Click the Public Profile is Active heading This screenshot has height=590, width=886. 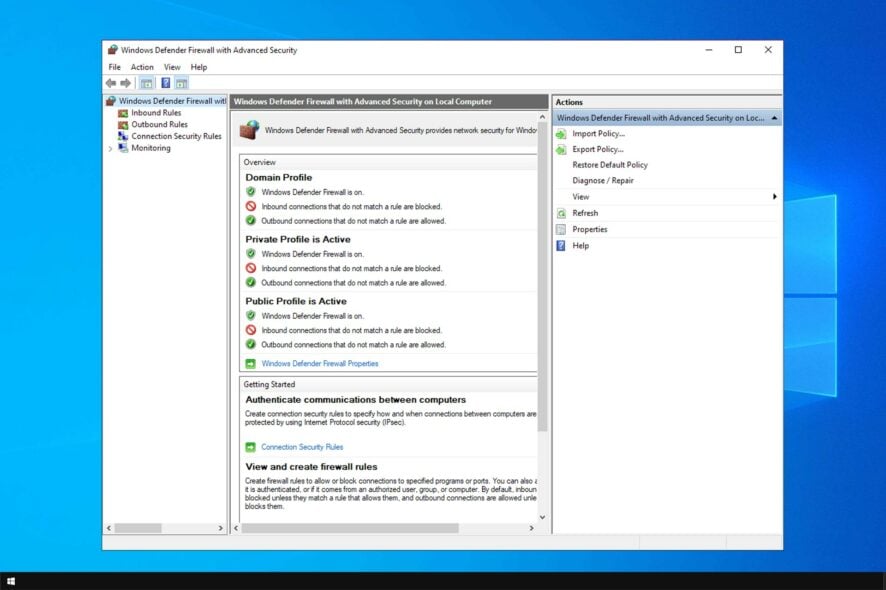(x=296, y=301)
